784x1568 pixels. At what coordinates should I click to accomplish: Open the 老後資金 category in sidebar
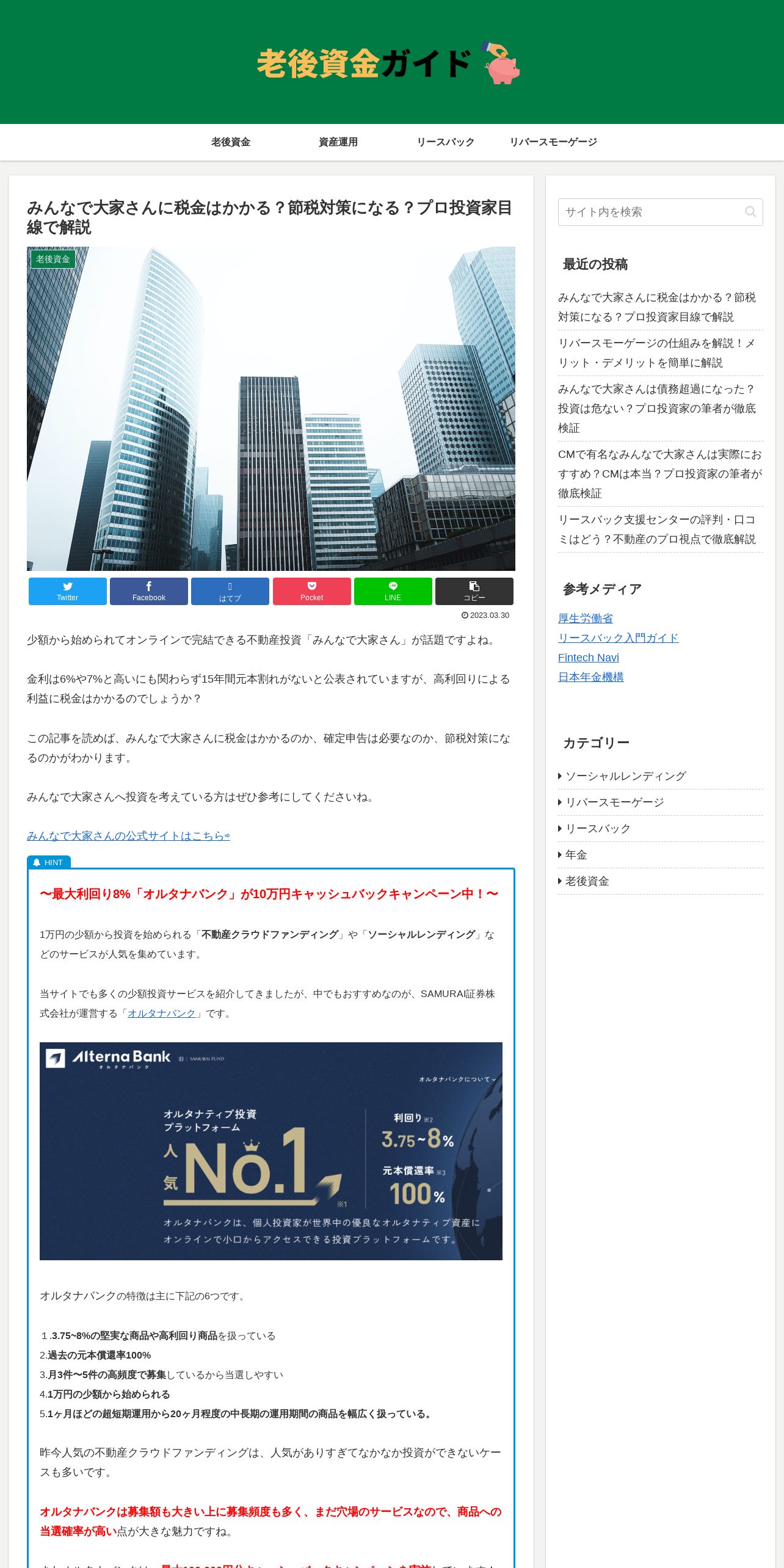click(x=661, y=881)
